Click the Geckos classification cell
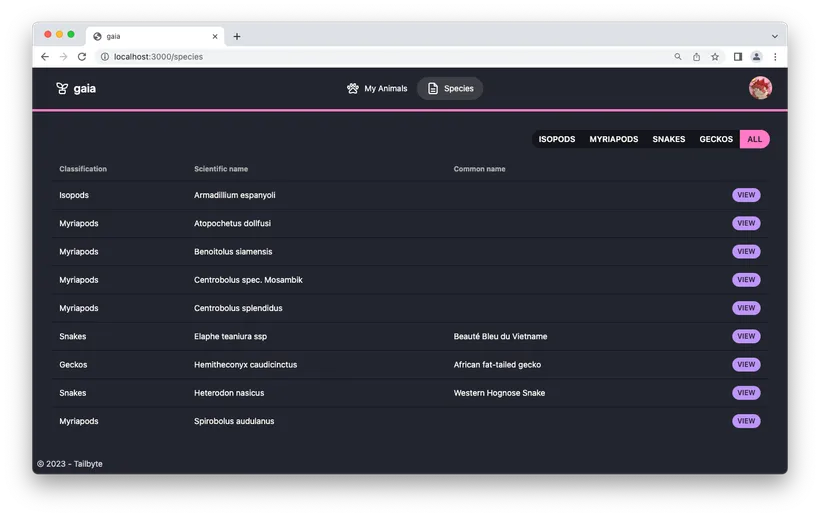820x517 pixels. (73, 364)
